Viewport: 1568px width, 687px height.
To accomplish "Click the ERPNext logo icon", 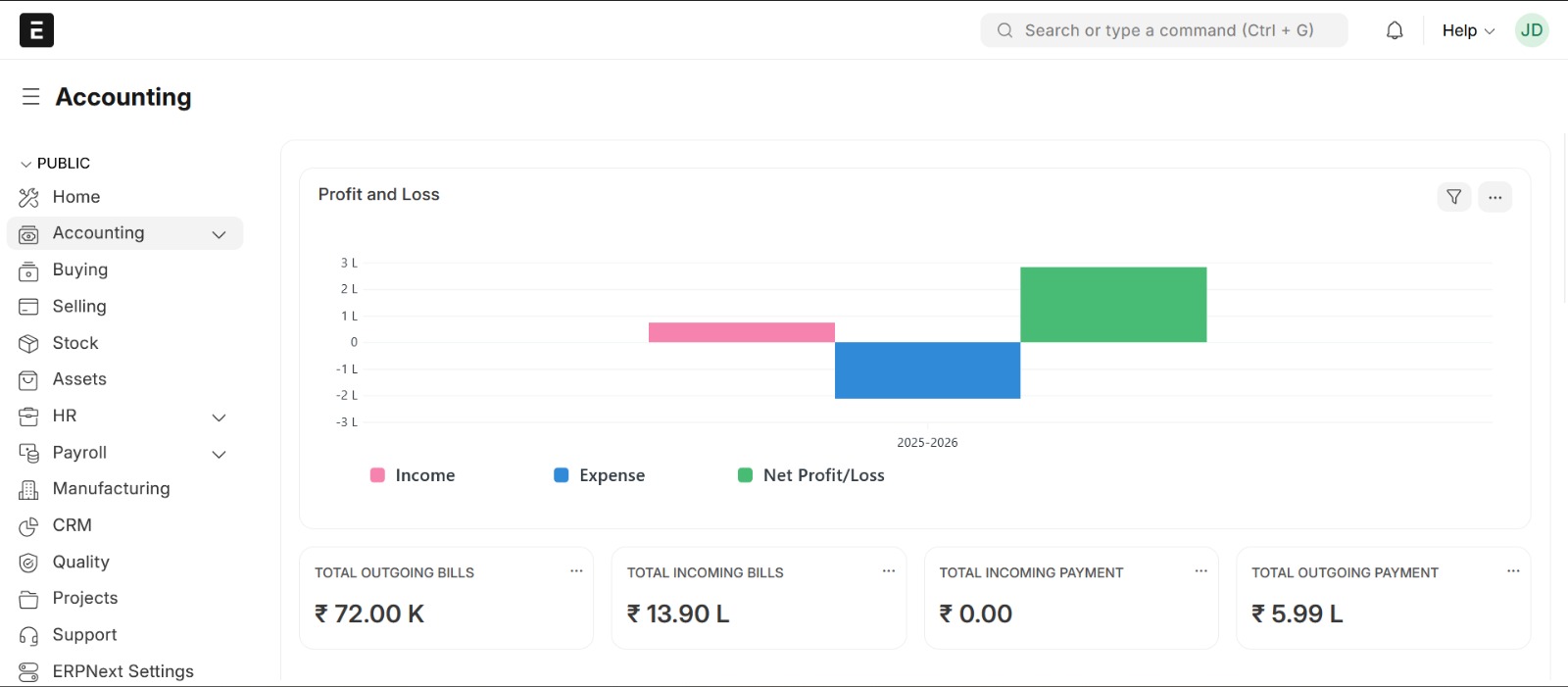I will (x=36, y=30).
